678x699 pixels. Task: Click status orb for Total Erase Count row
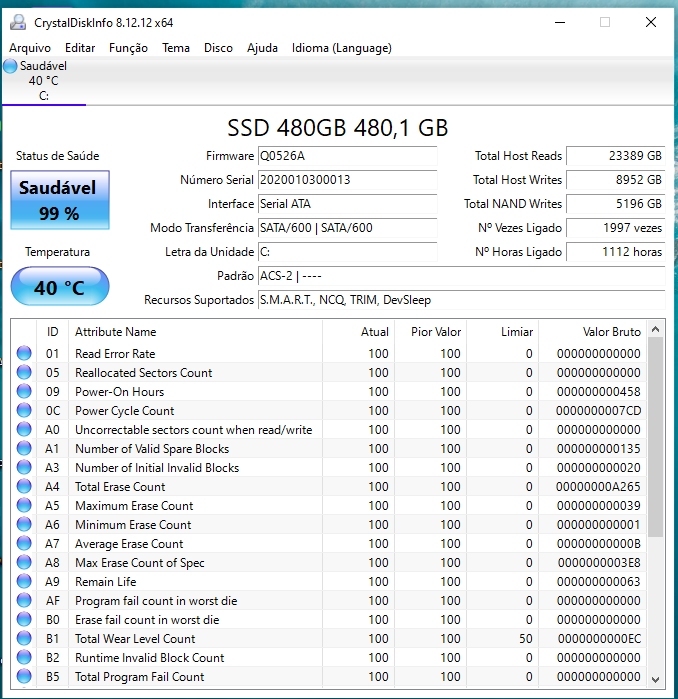[24, 486]
